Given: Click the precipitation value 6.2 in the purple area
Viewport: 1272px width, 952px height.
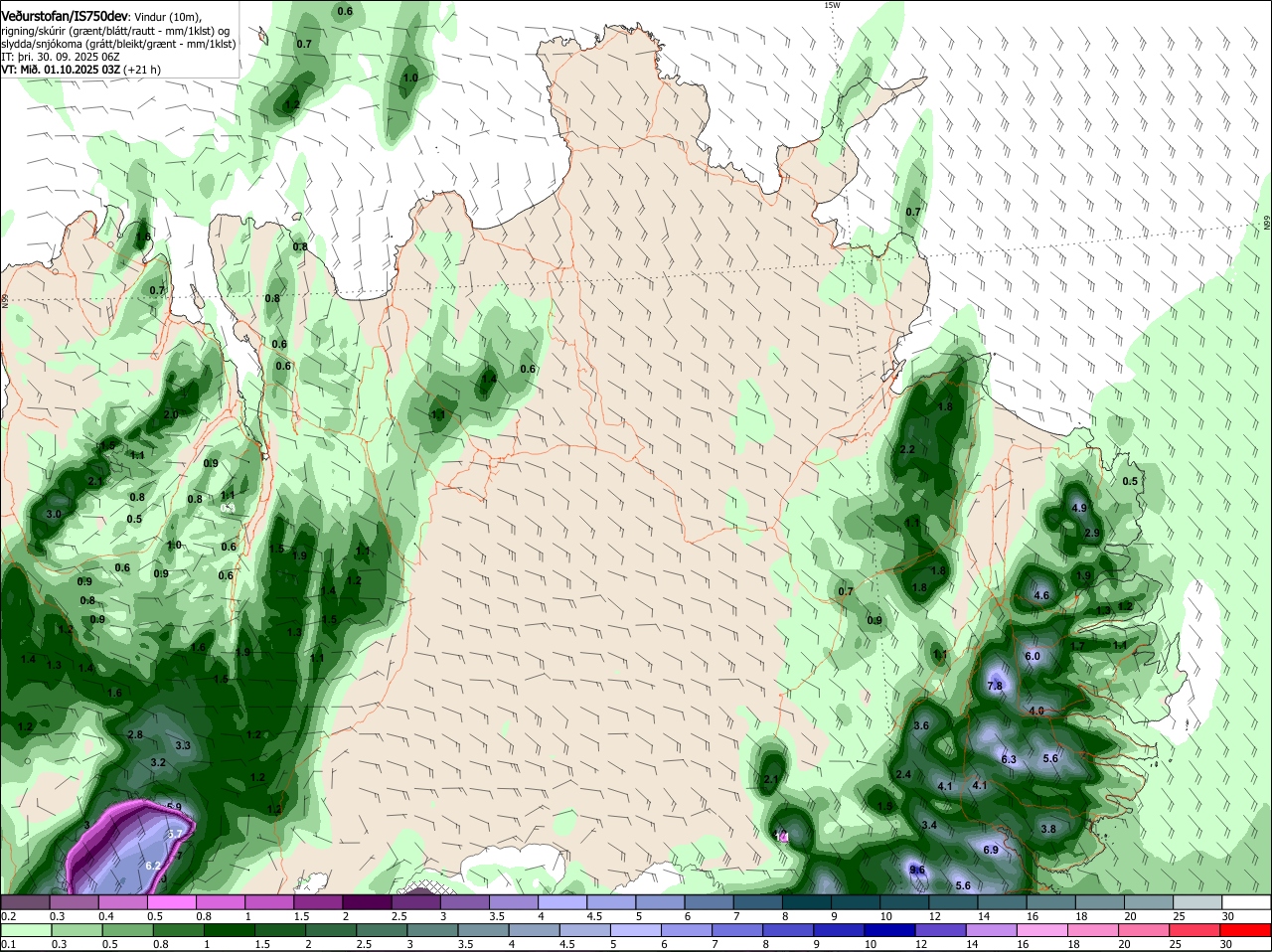Looking at the screenshot, I should click(153, 867).
